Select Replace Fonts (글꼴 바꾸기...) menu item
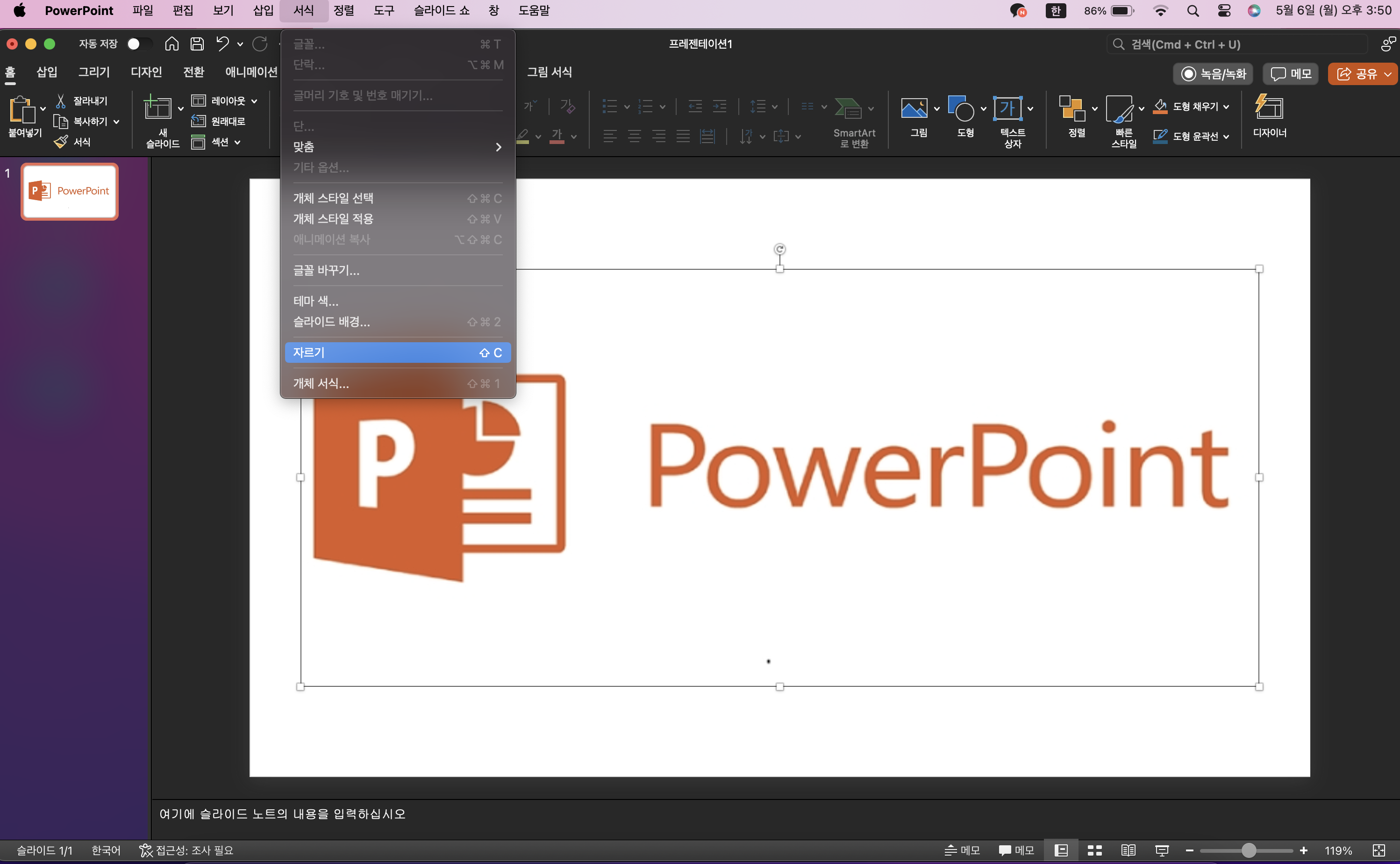This screenshot has height=864, width=1400. click(x=397, y=270)
